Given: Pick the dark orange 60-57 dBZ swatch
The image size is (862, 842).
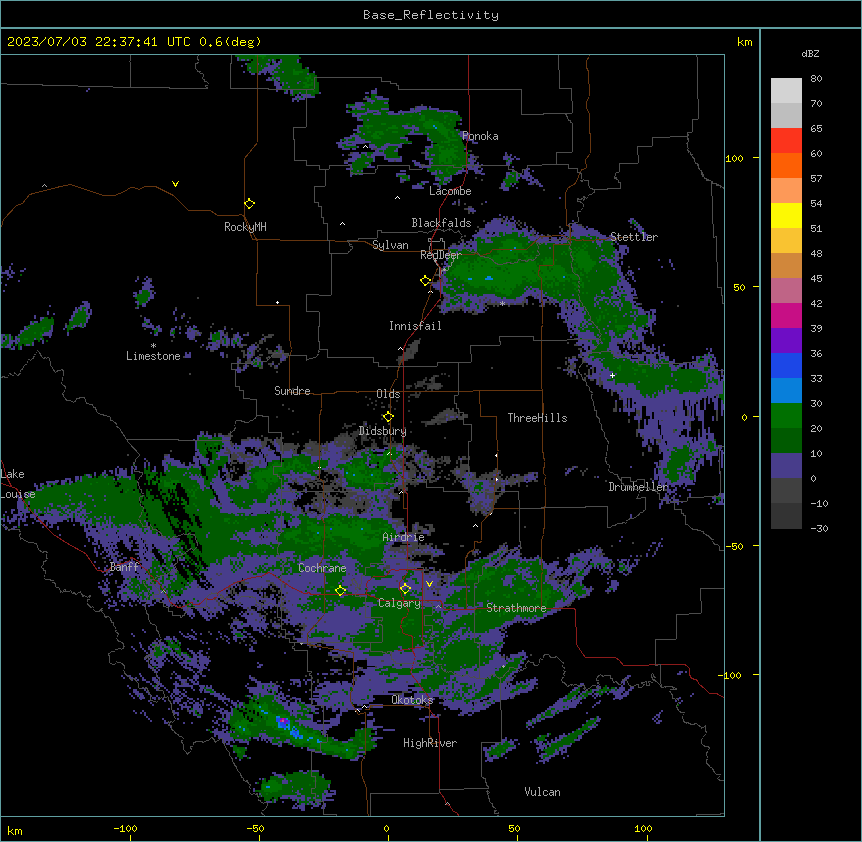Looking at the screenshot, I should pyautogui.click(x=786, y=165).
